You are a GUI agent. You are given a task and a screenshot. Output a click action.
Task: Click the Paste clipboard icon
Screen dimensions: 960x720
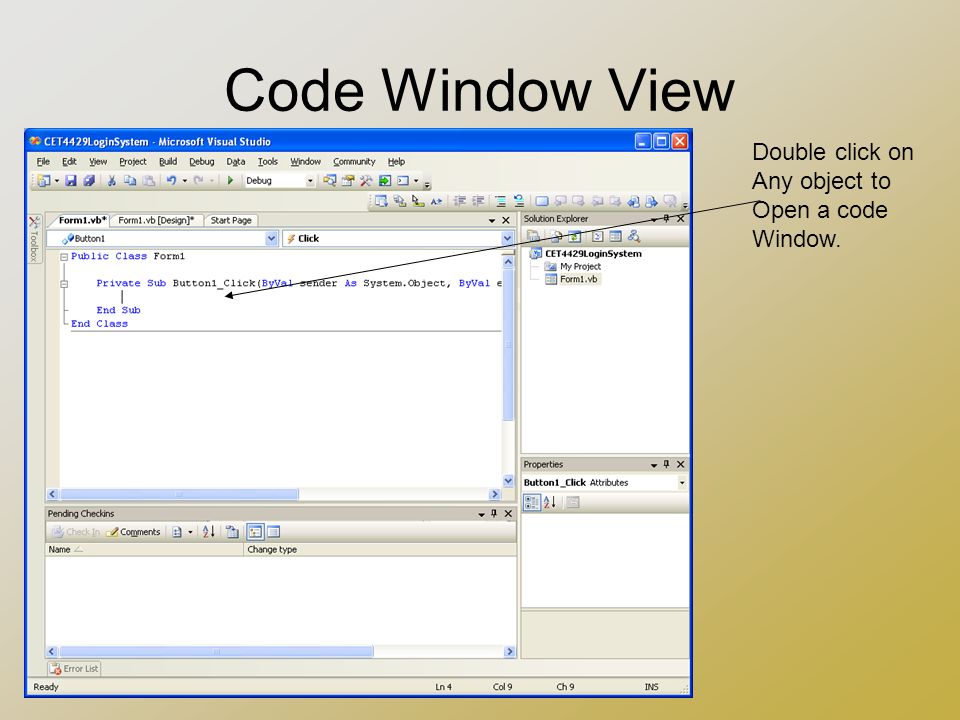pyautogui.click(x=148, y=181)
